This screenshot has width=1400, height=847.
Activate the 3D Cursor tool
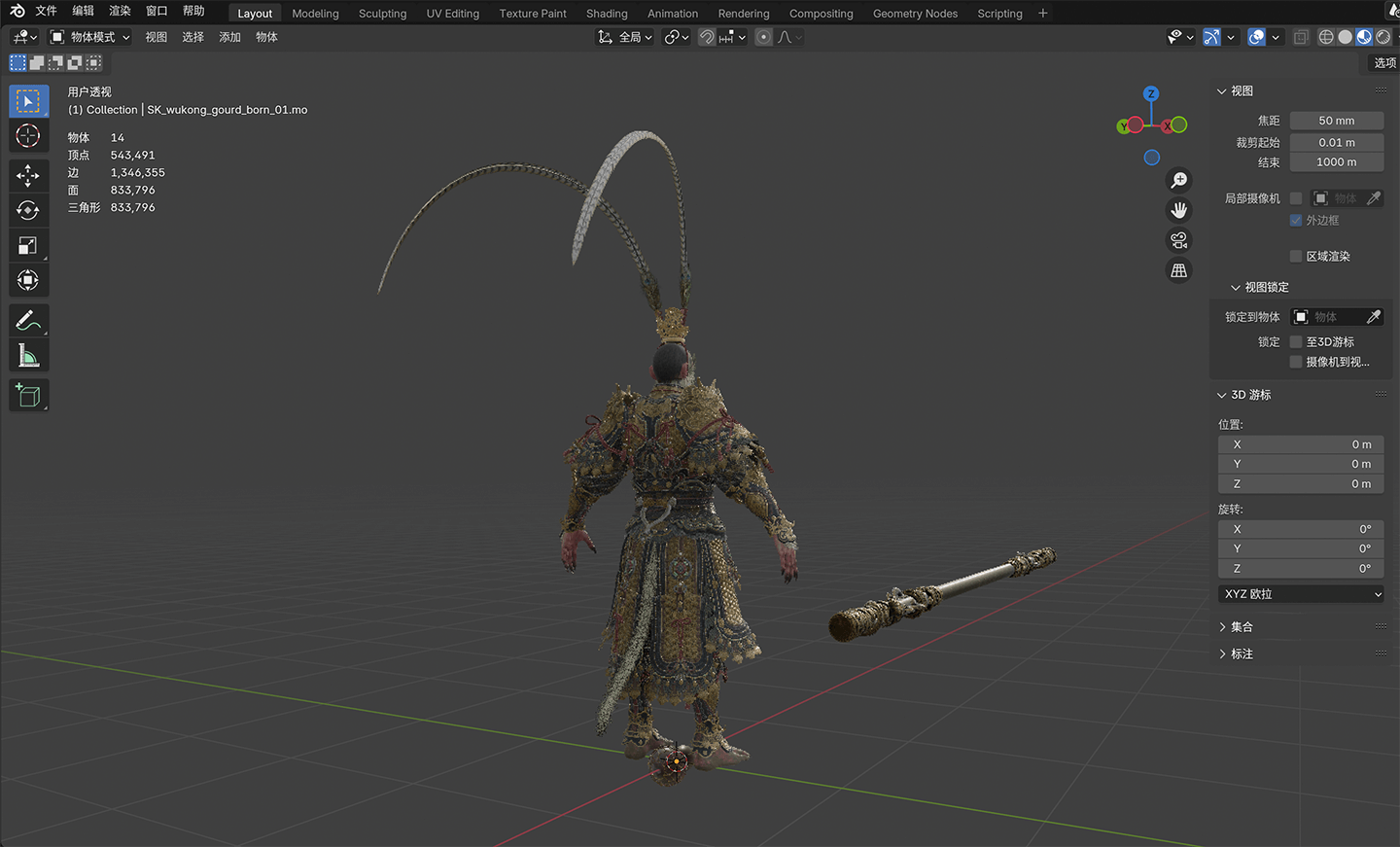[x=28, y=136]
